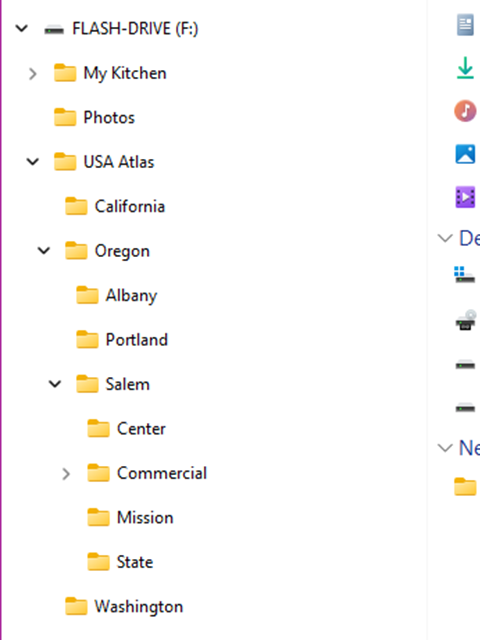Open the Windows system drive icon
This screenshot has width=480, height=640.
(x=464, y=275)
